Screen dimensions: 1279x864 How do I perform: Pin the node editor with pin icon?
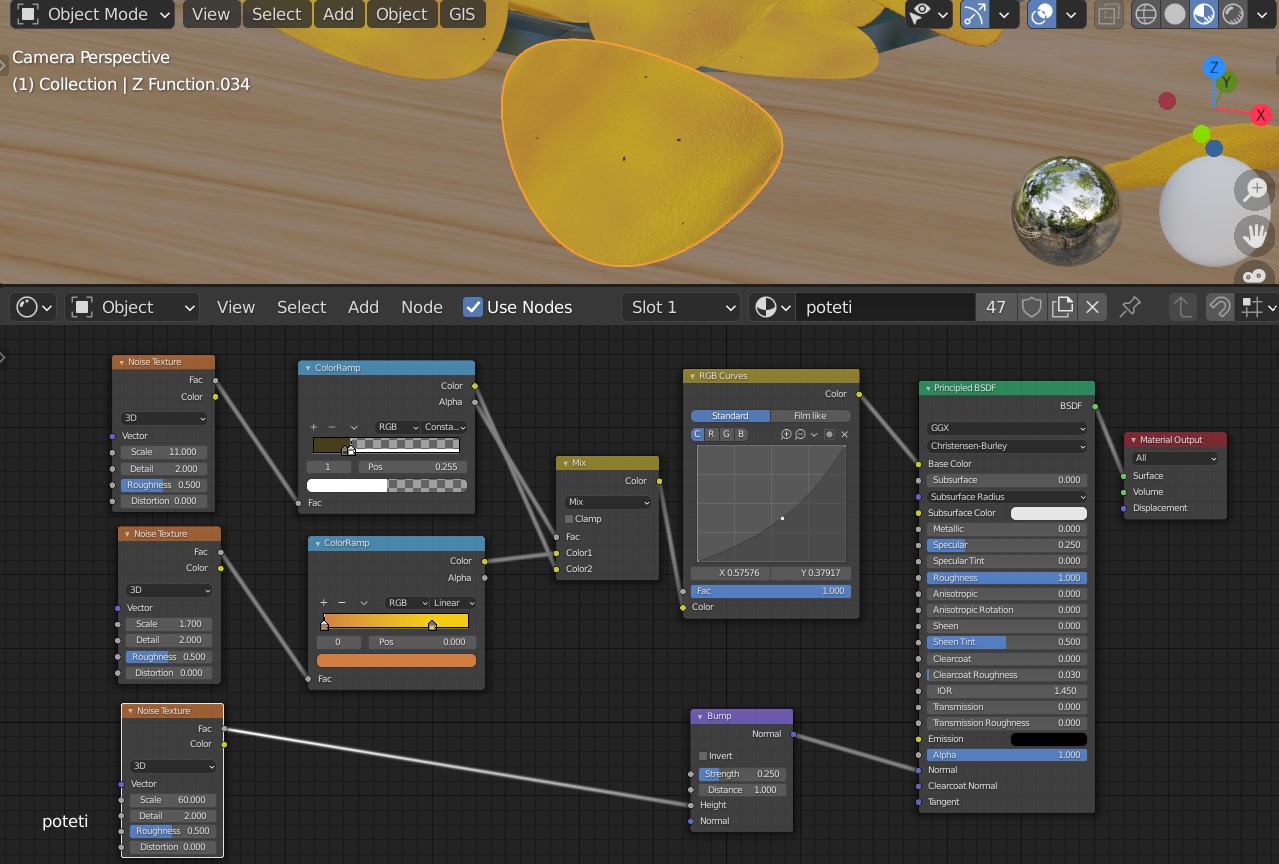pyautogui.click(x=1130, y=307)
